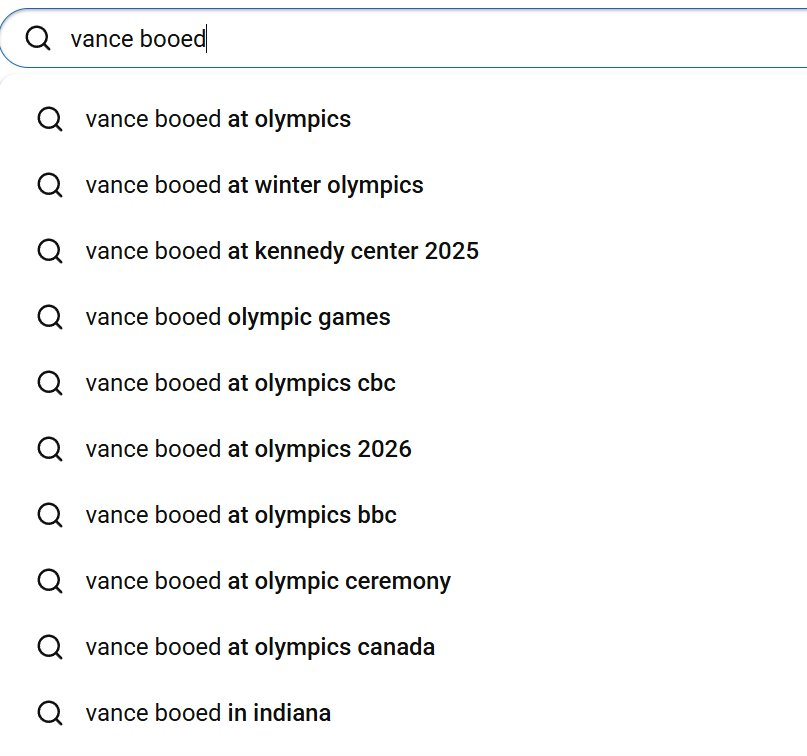
Task: Click magnifier icon next to "olympic ceremony"
Action: (x=49, y=581)
